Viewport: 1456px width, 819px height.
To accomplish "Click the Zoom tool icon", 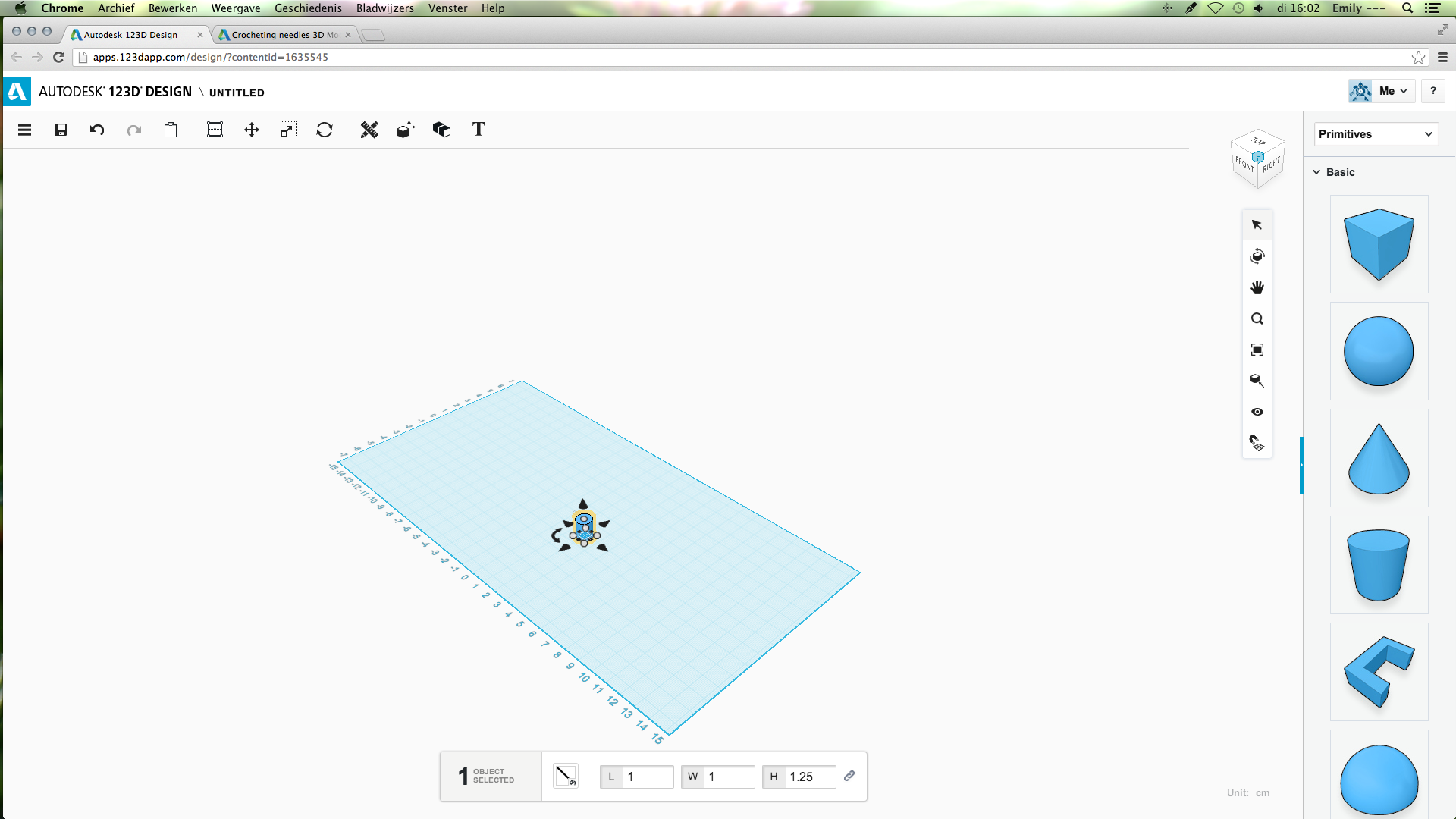I will coord(1257,318).
